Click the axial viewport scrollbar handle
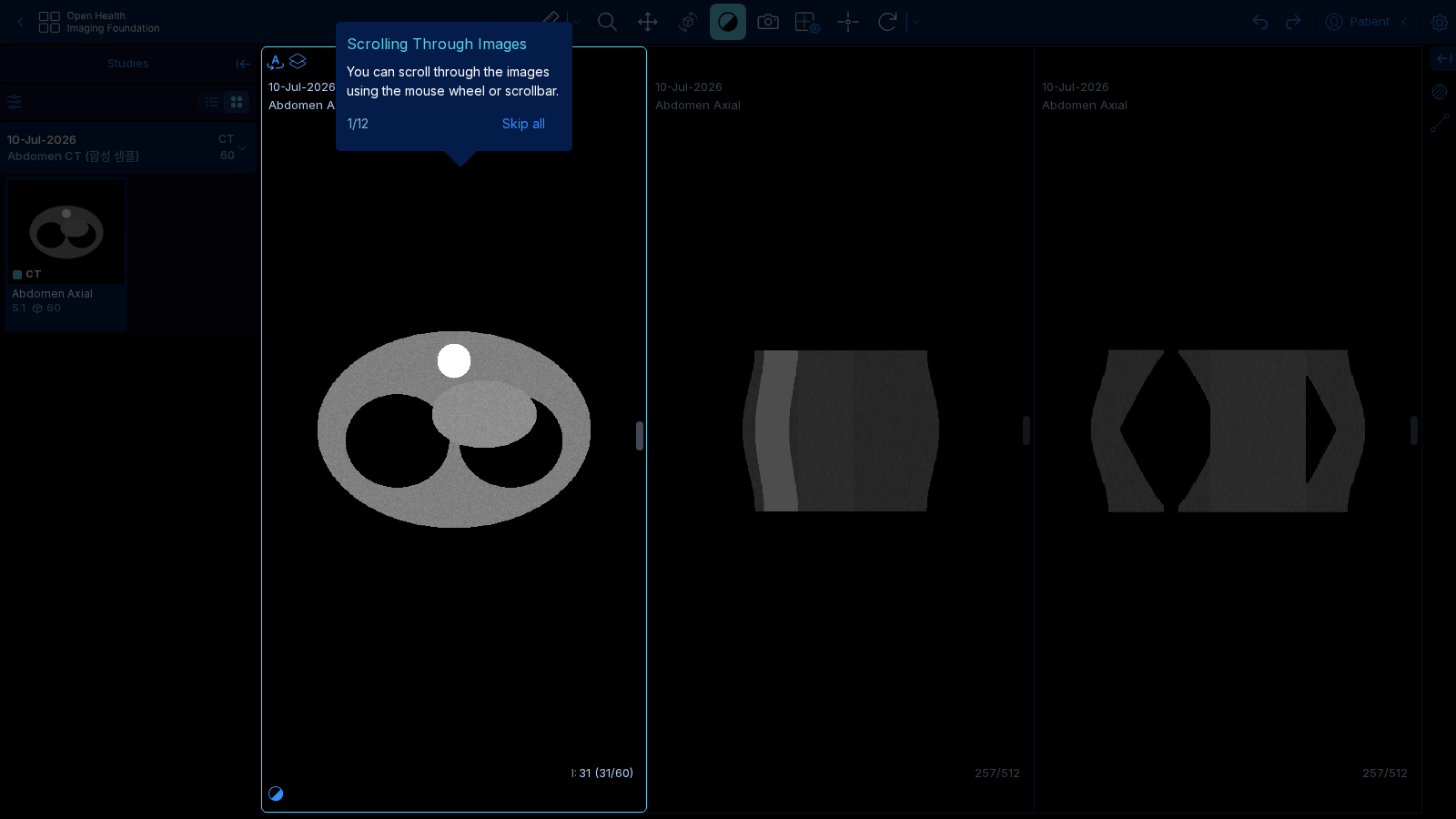Screen dimensions: 1456x819 point(640,436)
